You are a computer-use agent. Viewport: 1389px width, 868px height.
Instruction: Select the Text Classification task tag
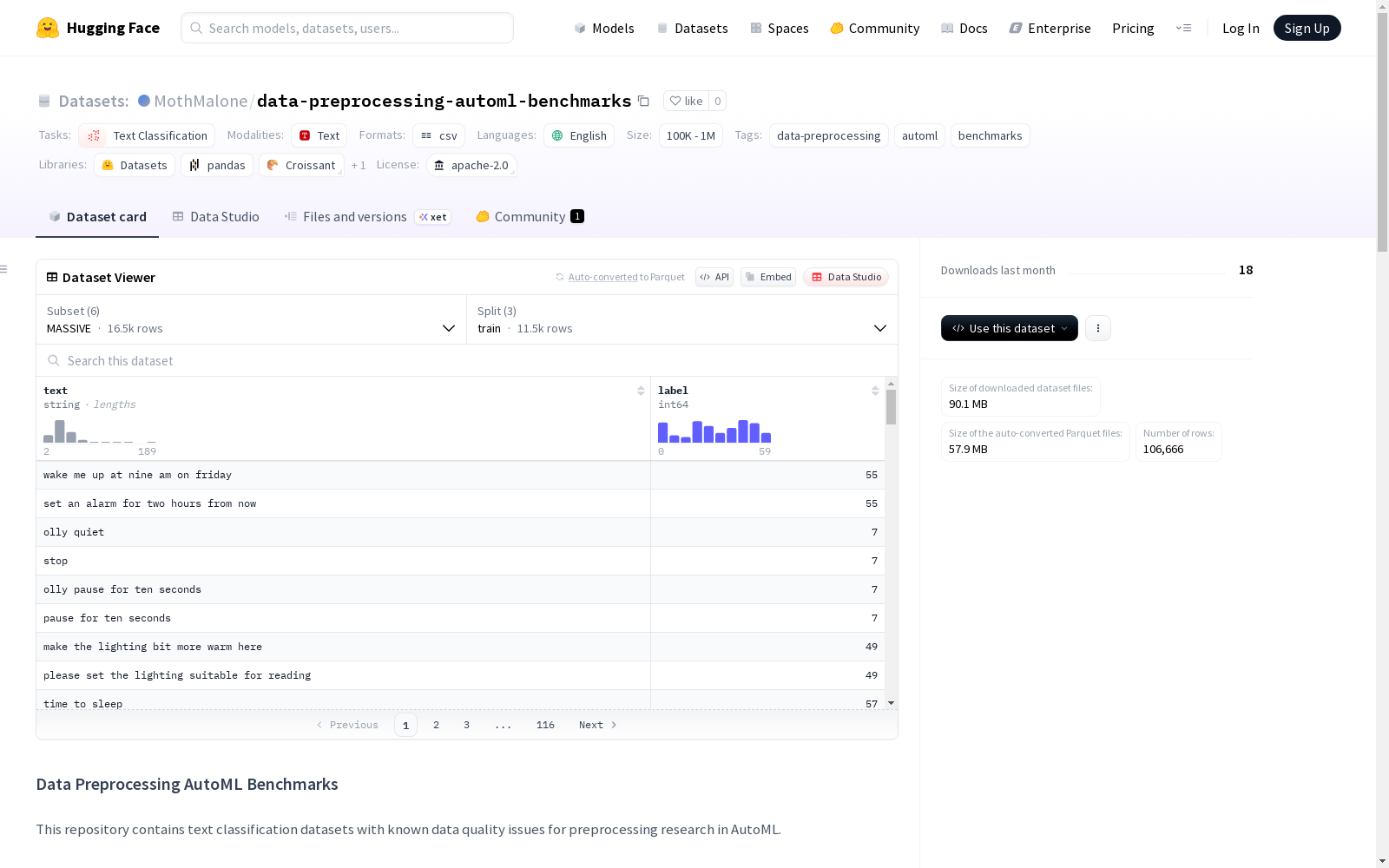[147, 135]
